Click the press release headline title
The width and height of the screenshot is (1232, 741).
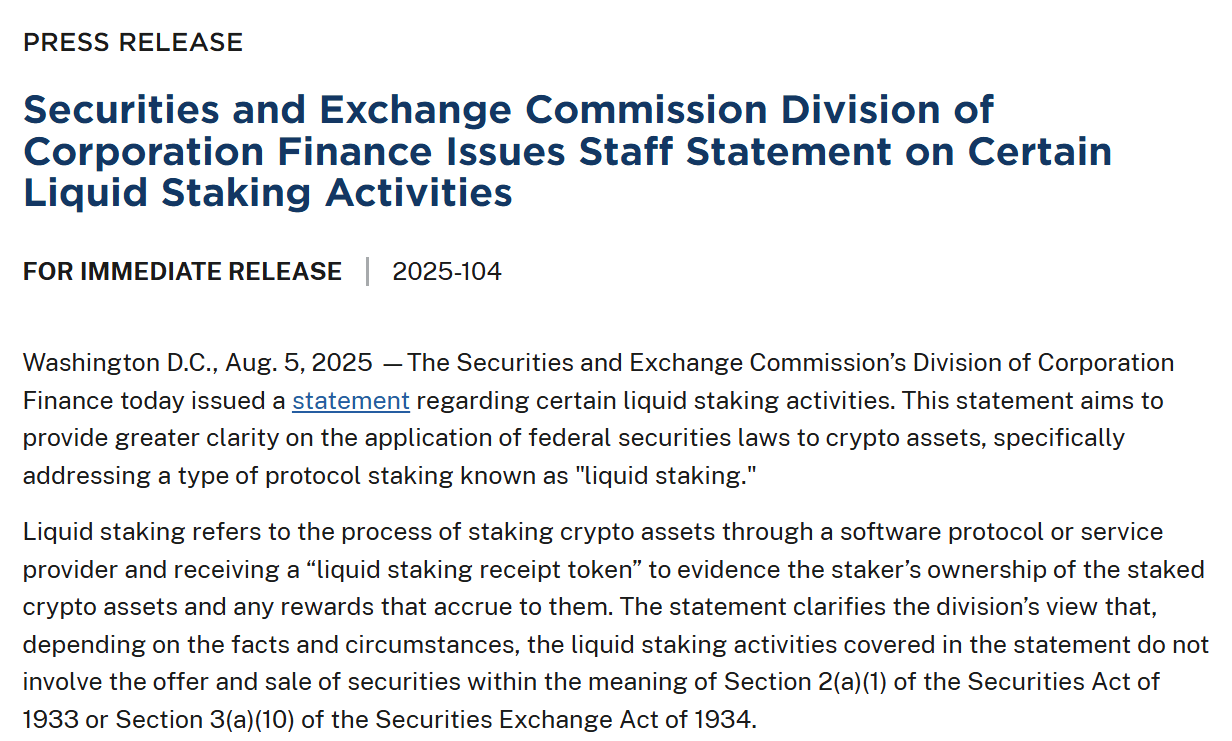coord(566,150)
